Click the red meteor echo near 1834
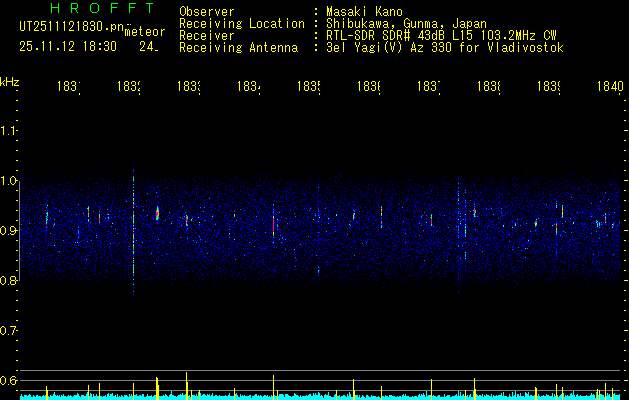Image resolution: width=629 pixels, height=400 pixels. pos(273,226)
